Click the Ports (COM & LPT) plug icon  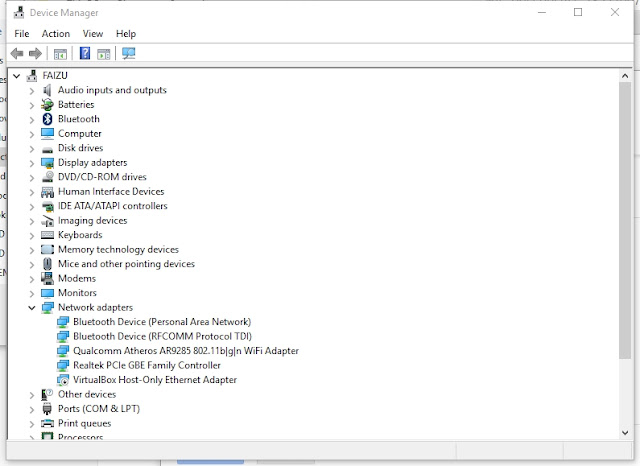pos(47,409)
